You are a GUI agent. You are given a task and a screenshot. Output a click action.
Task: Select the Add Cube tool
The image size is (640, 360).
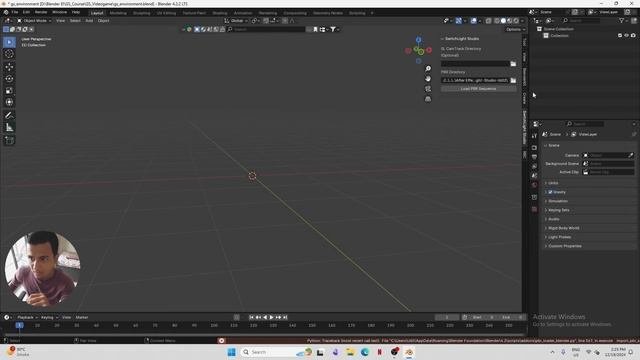(9, 140)
